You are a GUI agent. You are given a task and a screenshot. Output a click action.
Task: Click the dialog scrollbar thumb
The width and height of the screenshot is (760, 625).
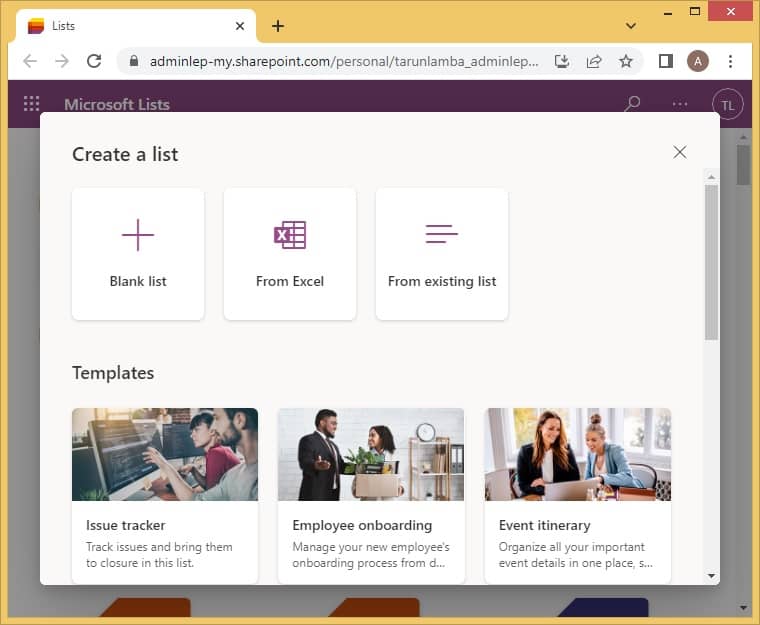[711, 262]
